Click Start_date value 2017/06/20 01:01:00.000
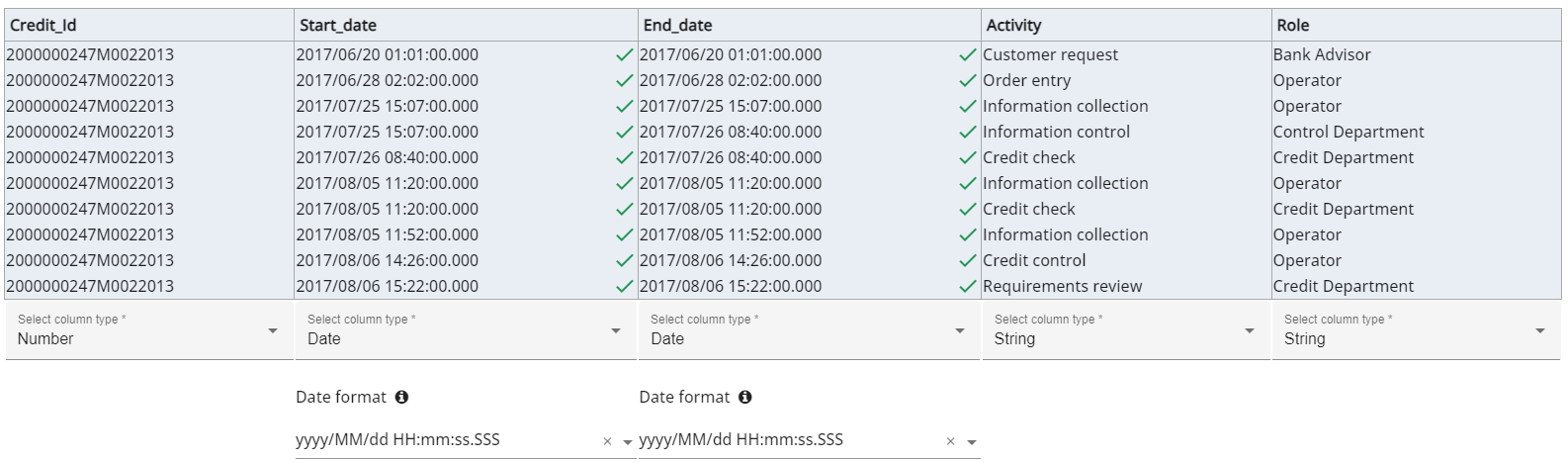The width and height of the screenshot is (1568, 463). click(x=388, y=55)
